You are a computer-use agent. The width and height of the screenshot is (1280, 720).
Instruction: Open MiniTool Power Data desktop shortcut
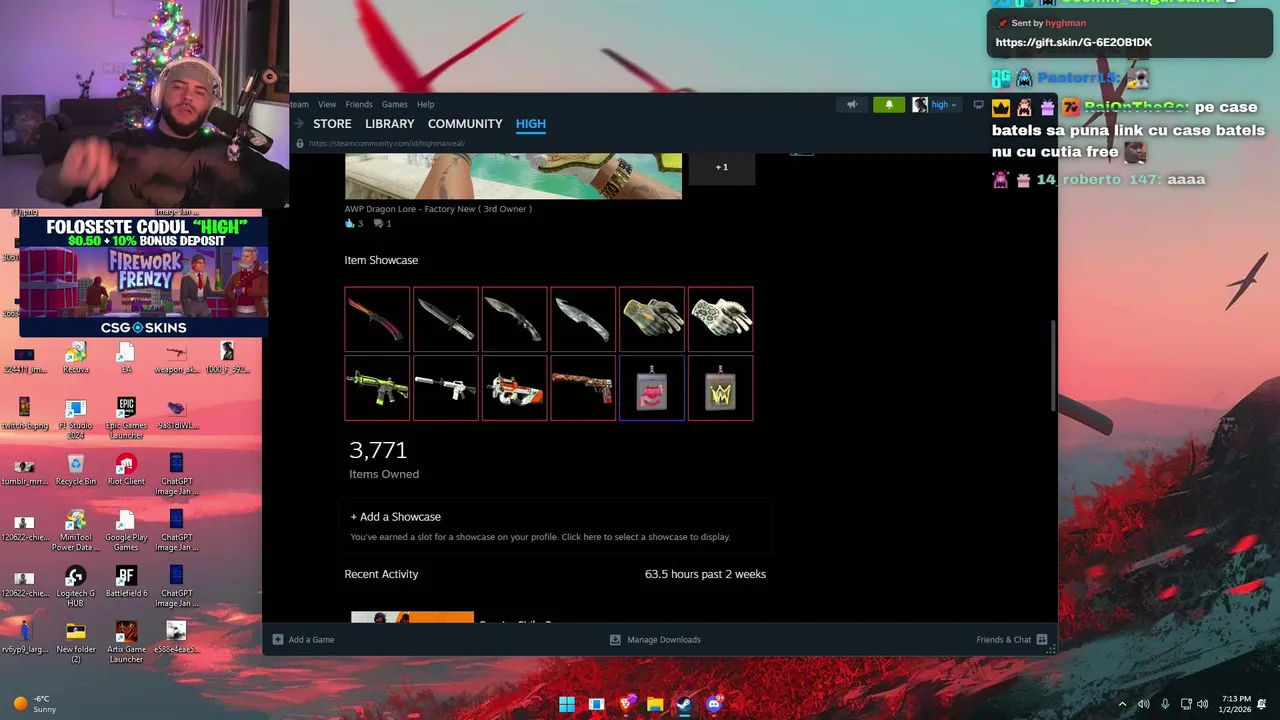(x=75, y=530)
